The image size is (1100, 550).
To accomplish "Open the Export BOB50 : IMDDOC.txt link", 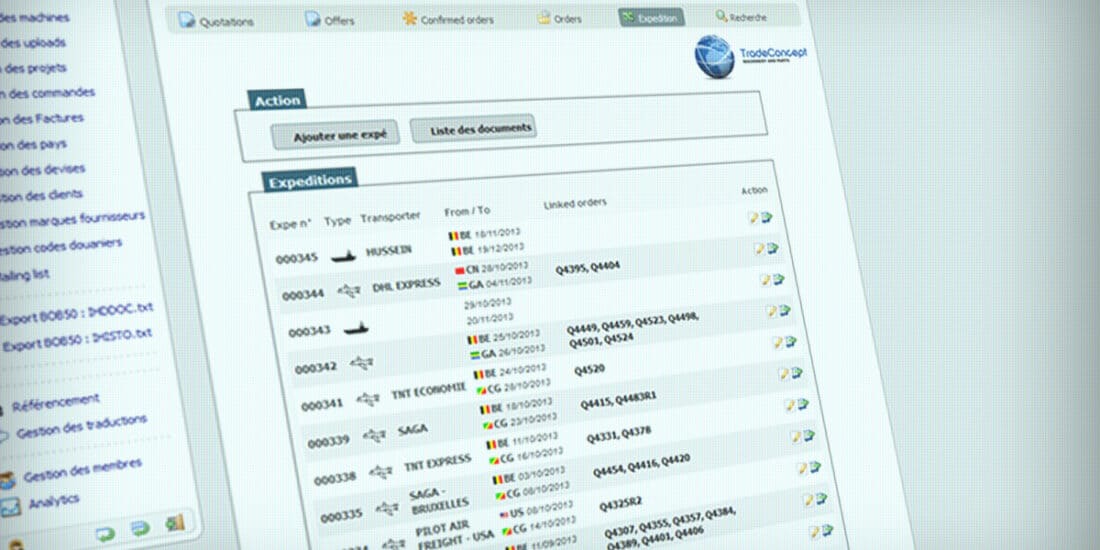I will click(x=76, y=314).
